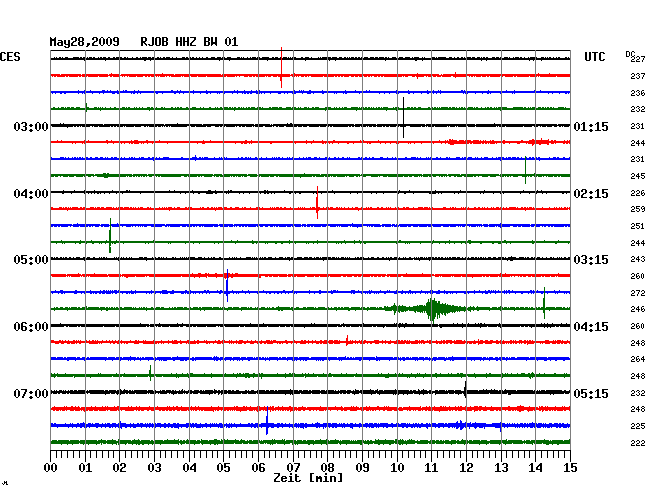Click the 11 minute axis tick label
The width and height of the screenshot is (650, 494).
click(x=431, y=468)
